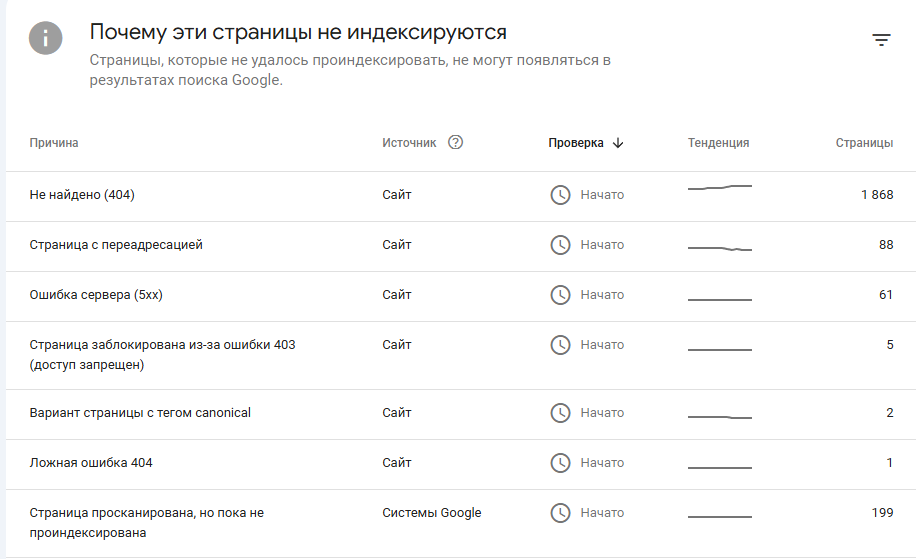Open the Ложная ошибка 404 reason

(91, 463)
